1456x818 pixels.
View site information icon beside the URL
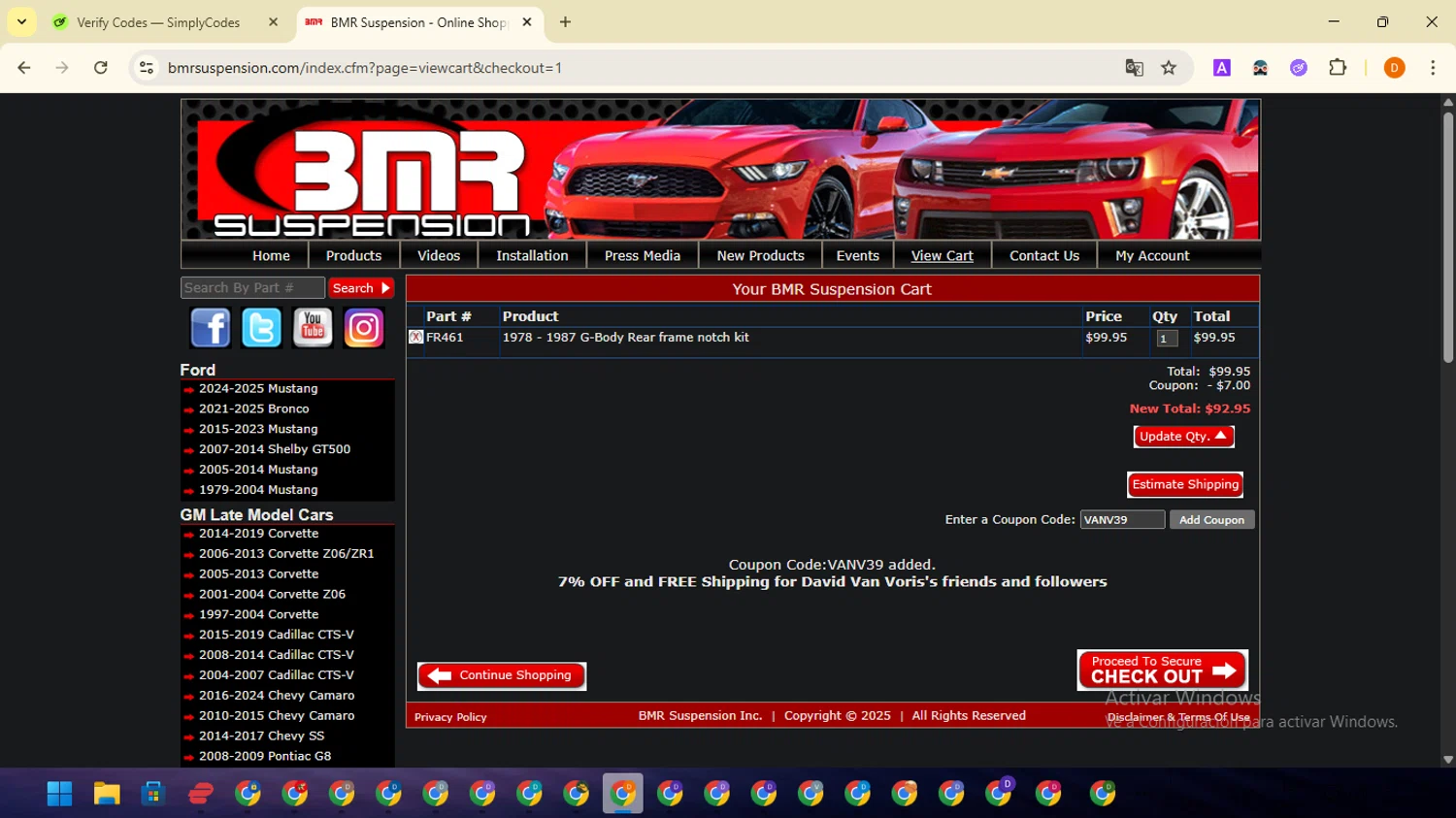[x=147, y=68]
